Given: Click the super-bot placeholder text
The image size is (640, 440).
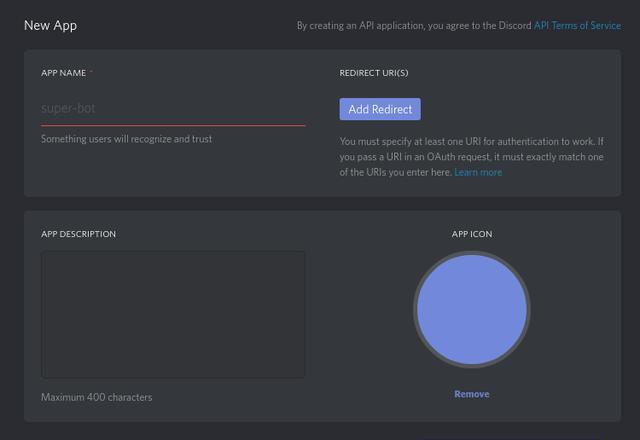Looking at the screenshot, I should click(x=68, y=109).
